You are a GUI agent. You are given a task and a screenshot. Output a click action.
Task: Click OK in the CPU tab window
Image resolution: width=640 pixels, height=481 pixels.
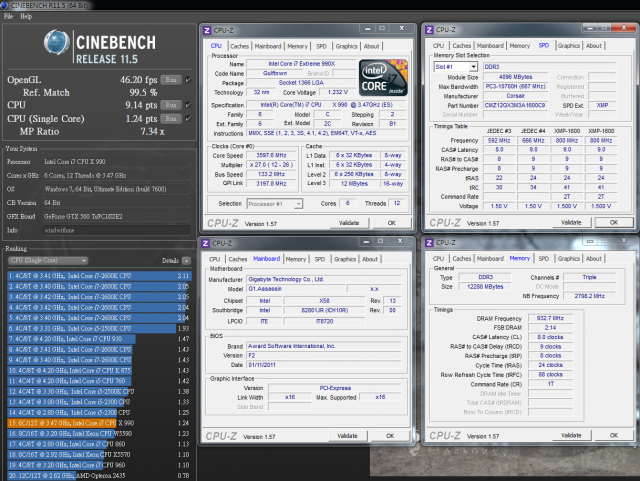391,223
